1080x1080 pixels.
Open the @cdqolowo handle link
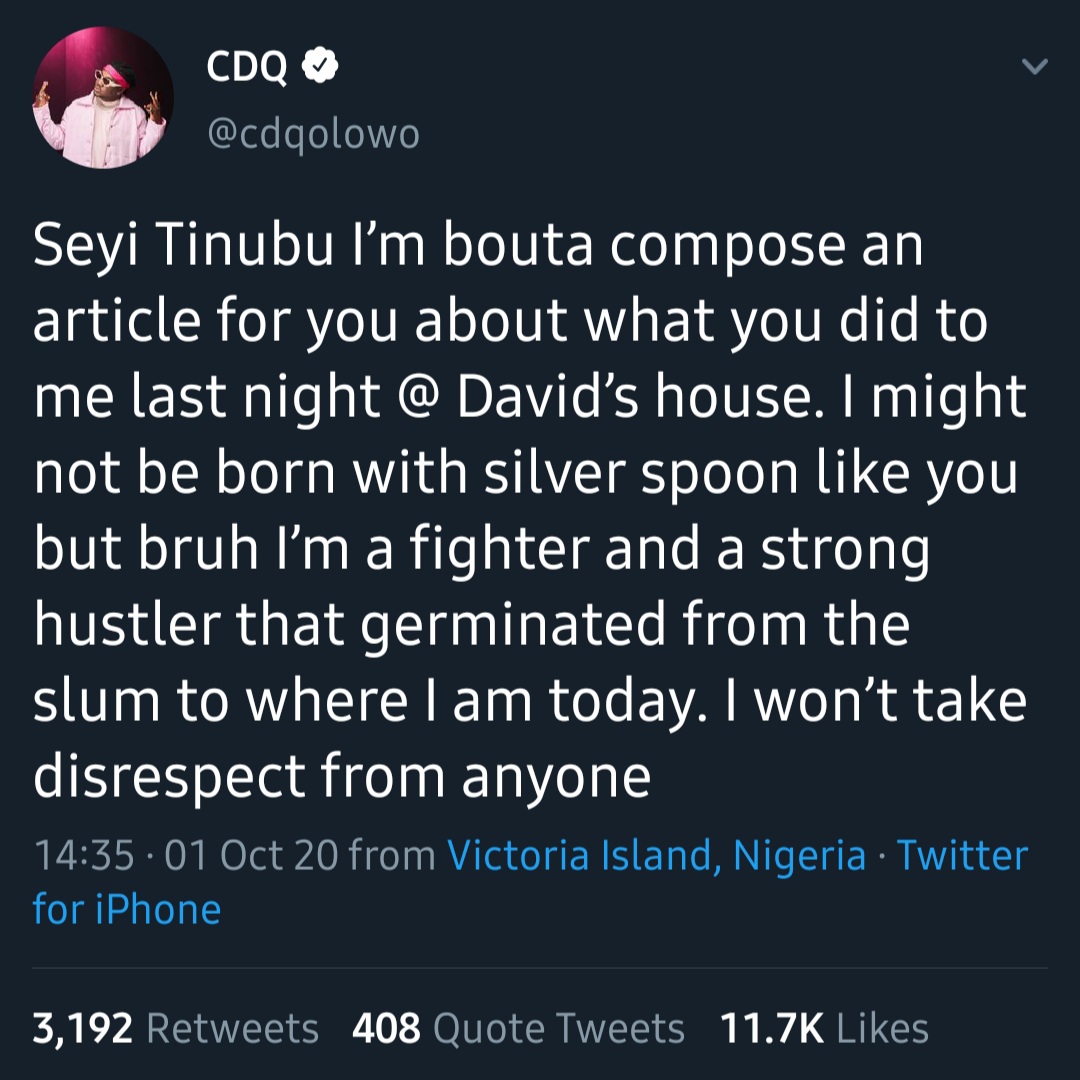pyautogui.click(x=313, y=133)
